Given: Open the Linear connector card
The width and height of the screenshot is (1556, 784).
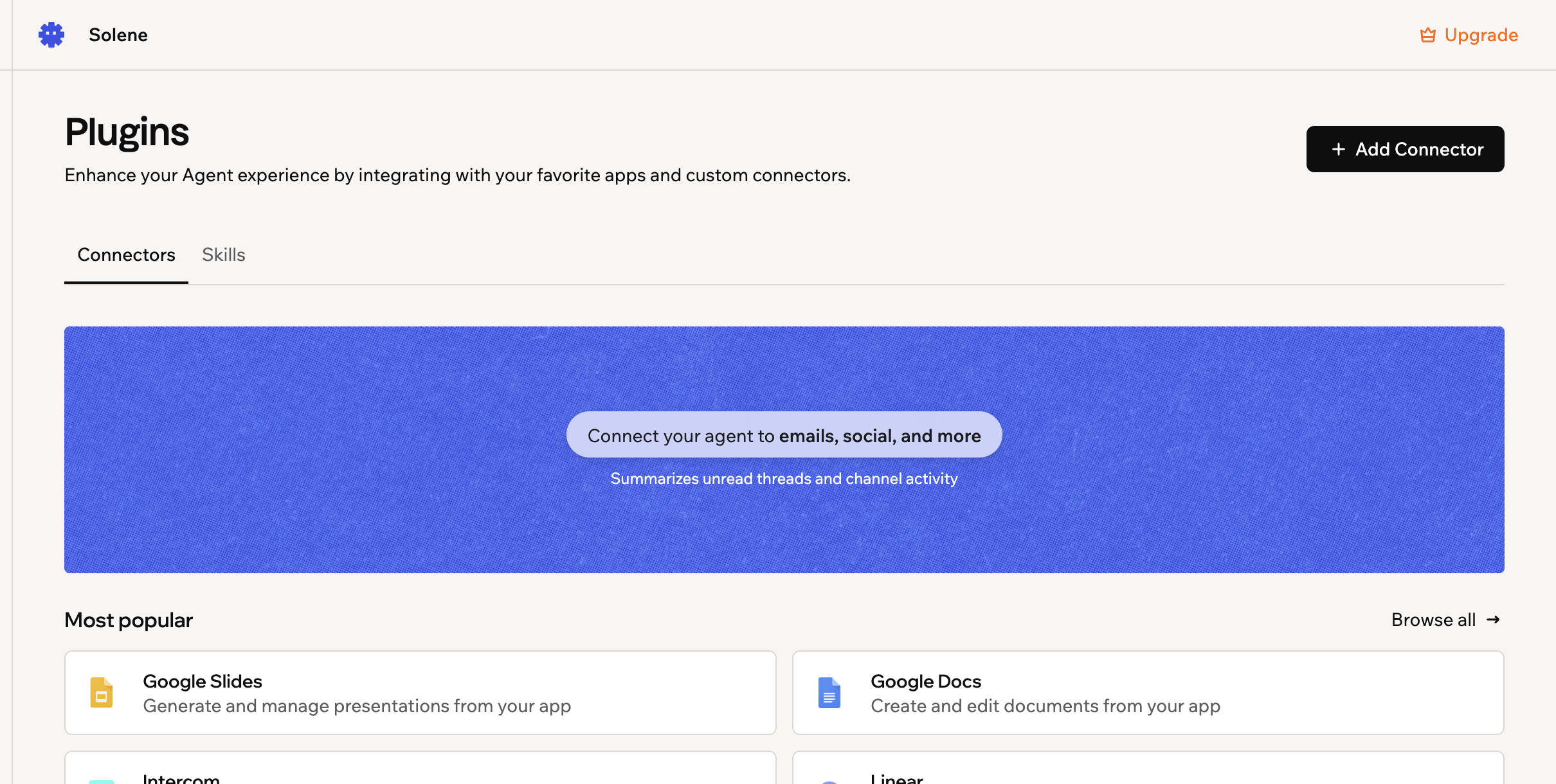Looking at the screenshot, I should (x=1148, y=767).
